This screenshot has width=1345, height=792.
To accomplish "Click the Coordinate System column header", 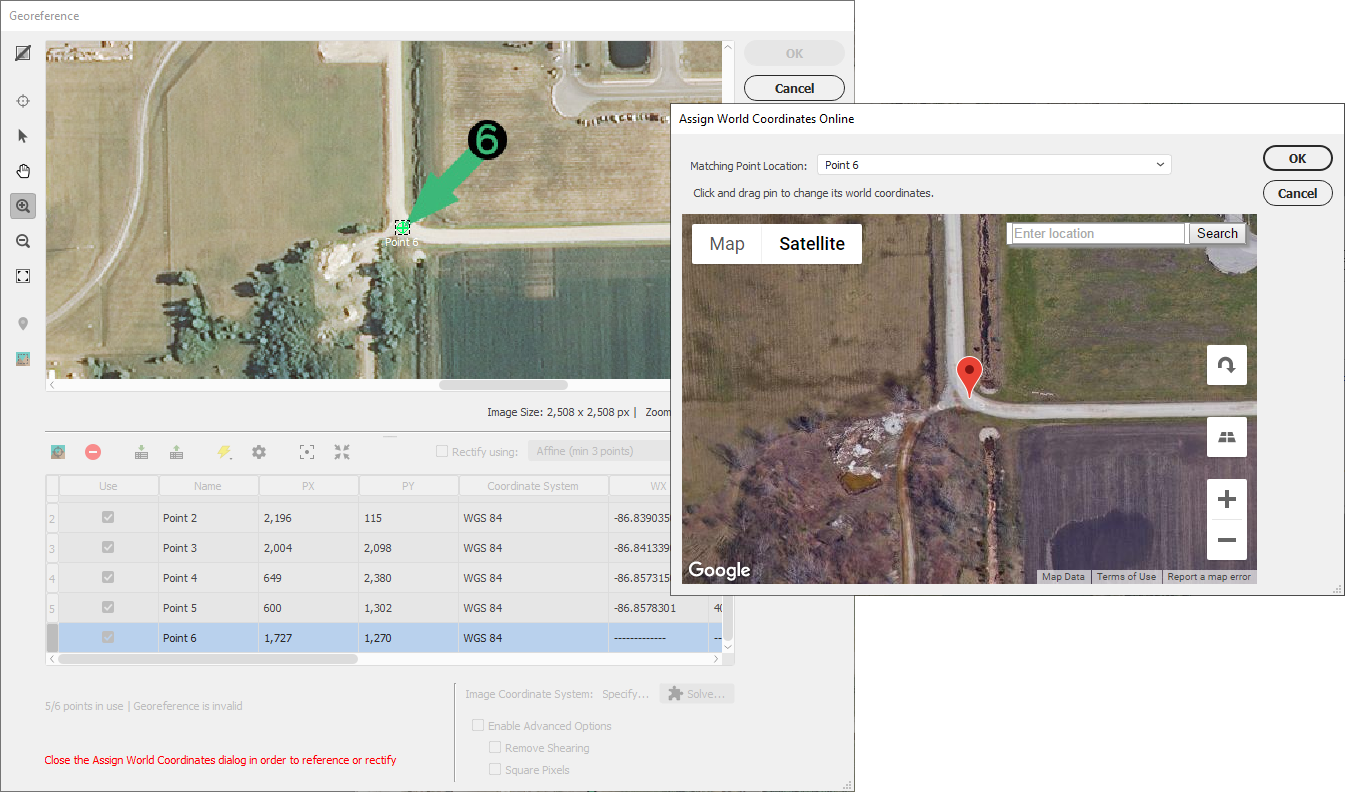I will tap(533, 486).
